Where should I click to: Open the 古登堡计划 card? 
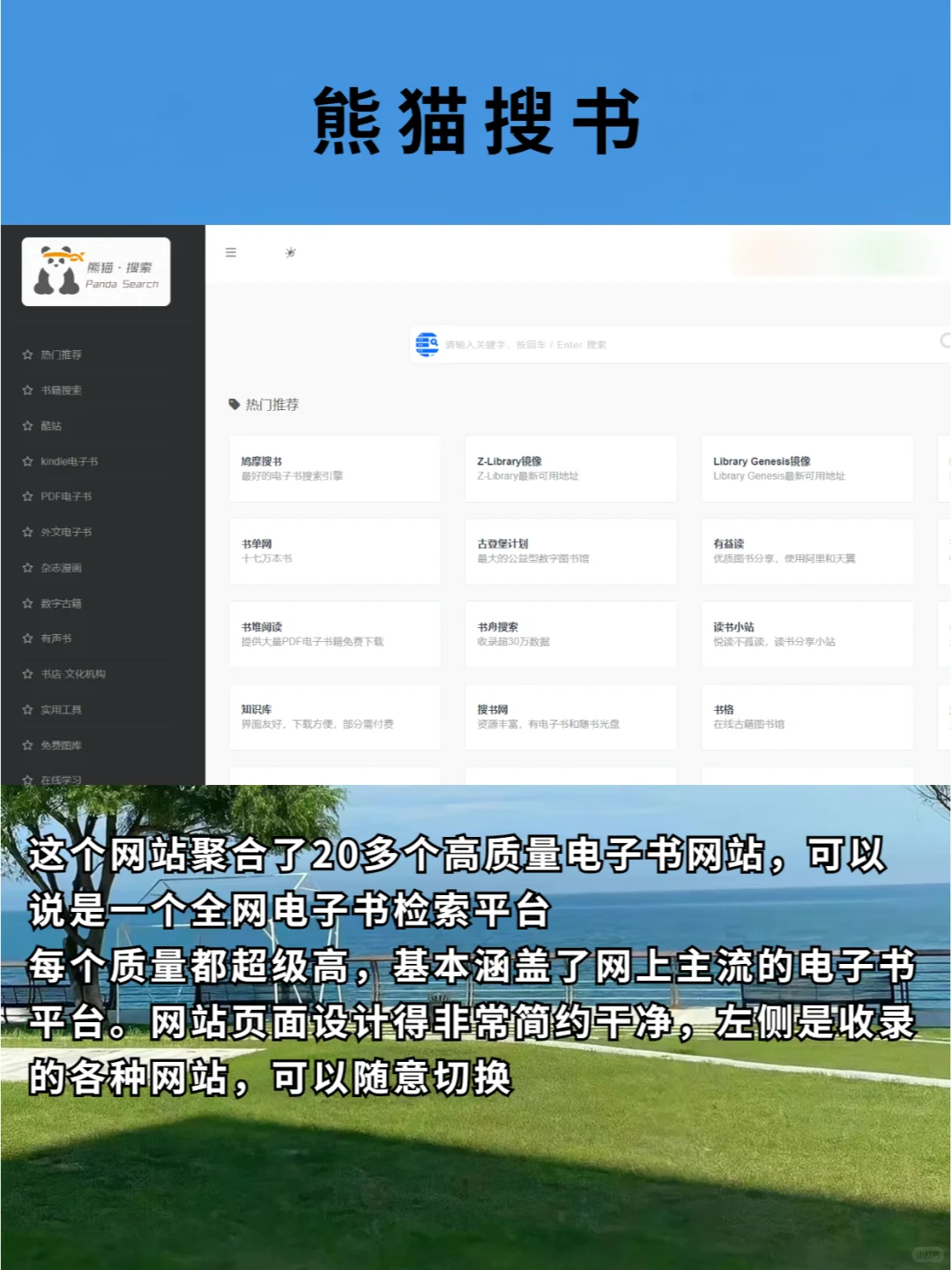coord(571,551)
